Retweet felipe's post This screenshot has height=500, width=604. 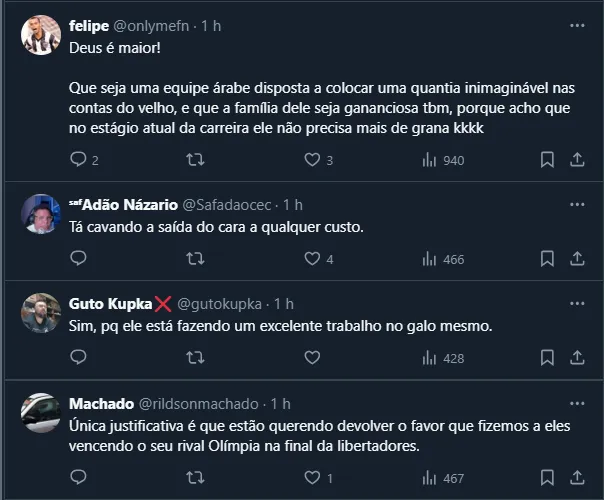[x=196, y=160]
